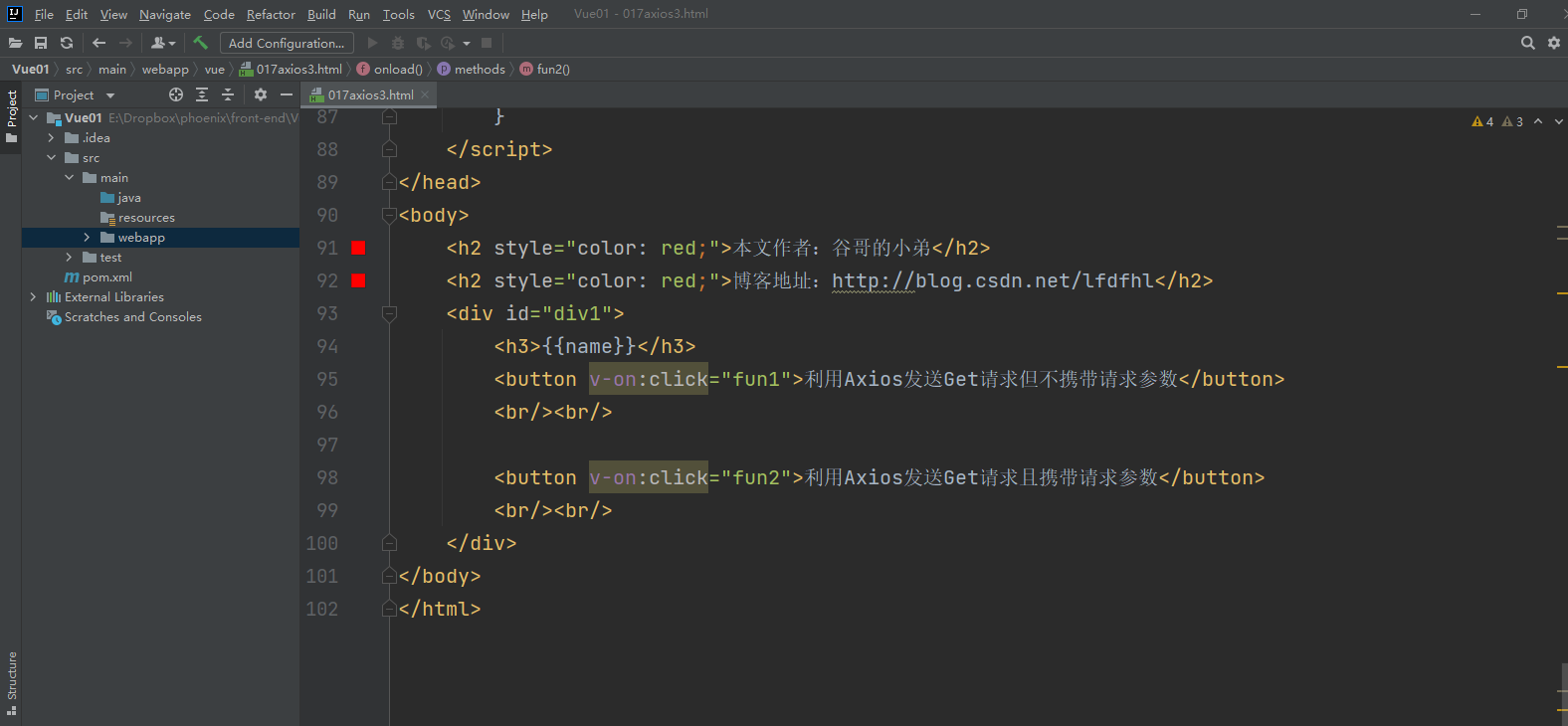Viewport: 1568px width, 726px height.
Task: Open Search Everywhere magnifier icon
Action: pos(1528,43)
